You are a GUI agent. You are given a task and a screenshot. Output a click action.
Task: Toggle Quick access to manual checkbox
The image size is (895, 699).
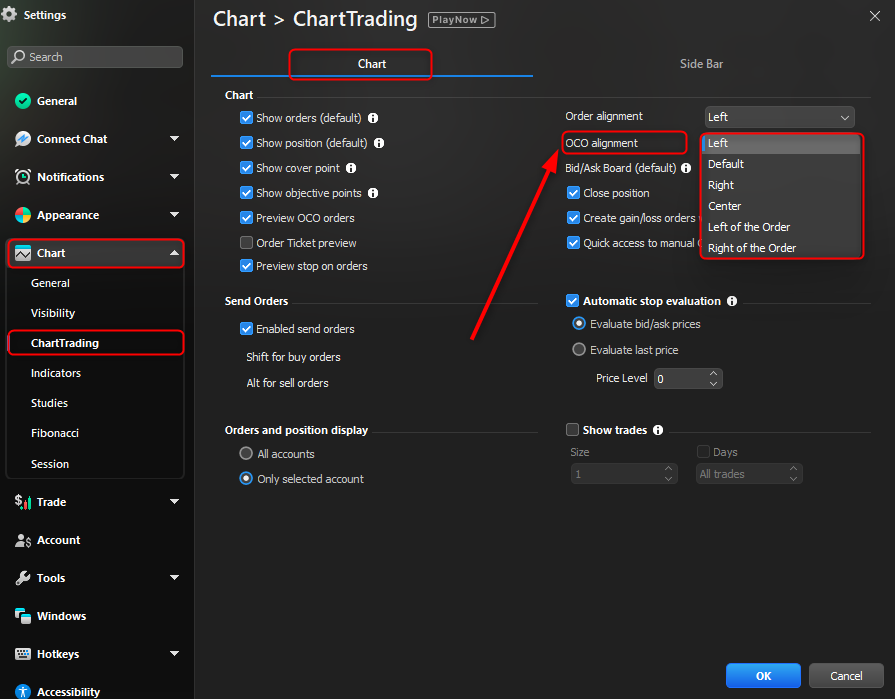pyautogui.click(x=574, y=243)
